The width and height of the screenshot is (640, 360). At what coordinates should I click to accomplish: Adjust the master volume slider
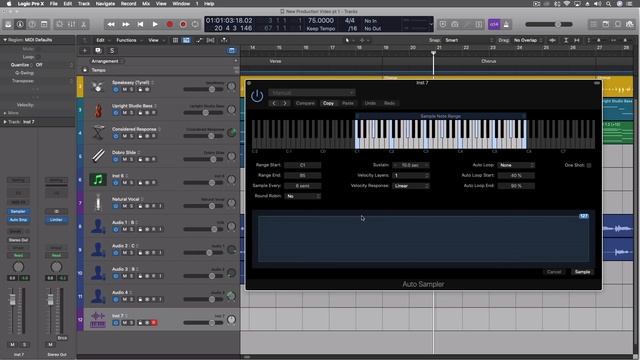[x=549, y=24]
